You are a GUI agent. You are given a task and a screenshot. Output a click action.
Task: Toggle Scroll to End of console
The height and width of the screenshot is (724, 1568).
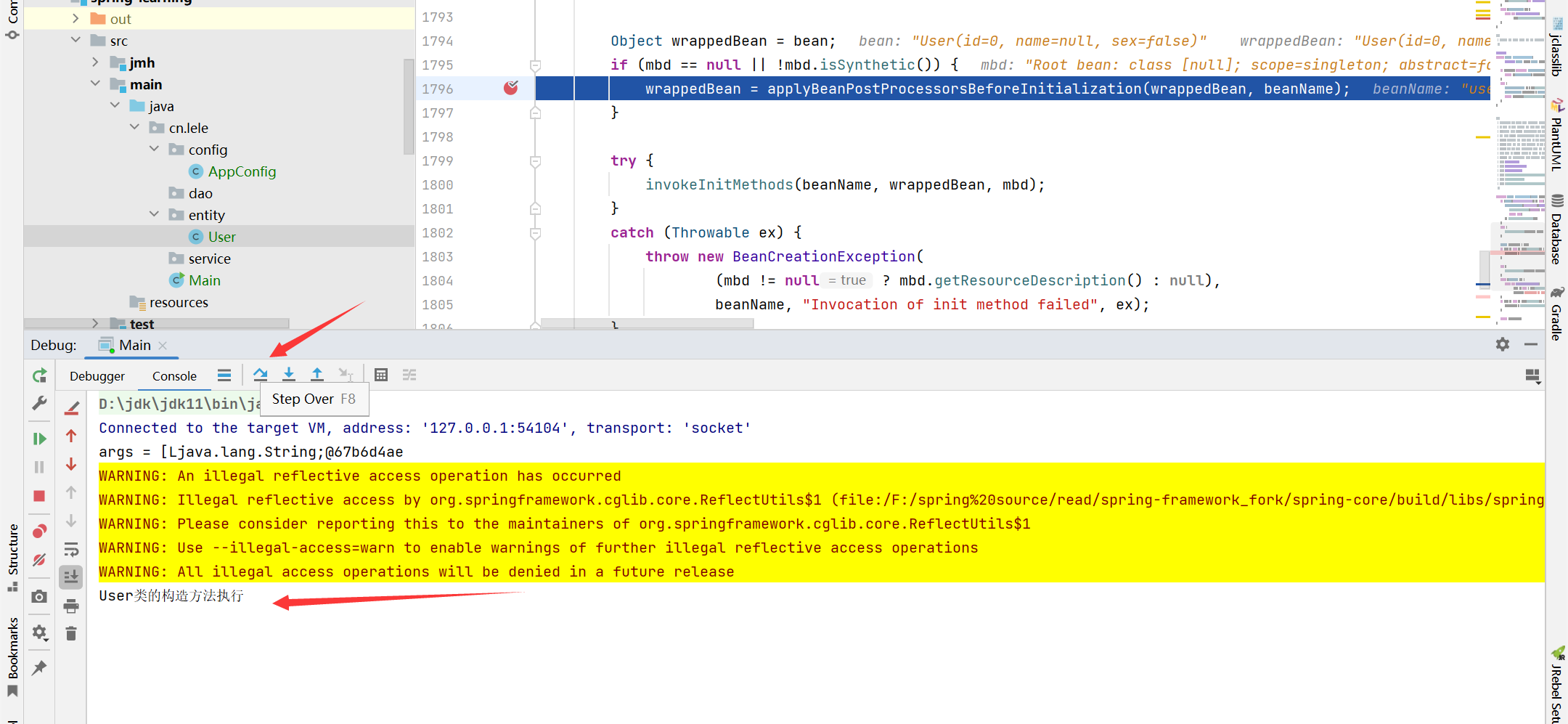coord(71,577)
